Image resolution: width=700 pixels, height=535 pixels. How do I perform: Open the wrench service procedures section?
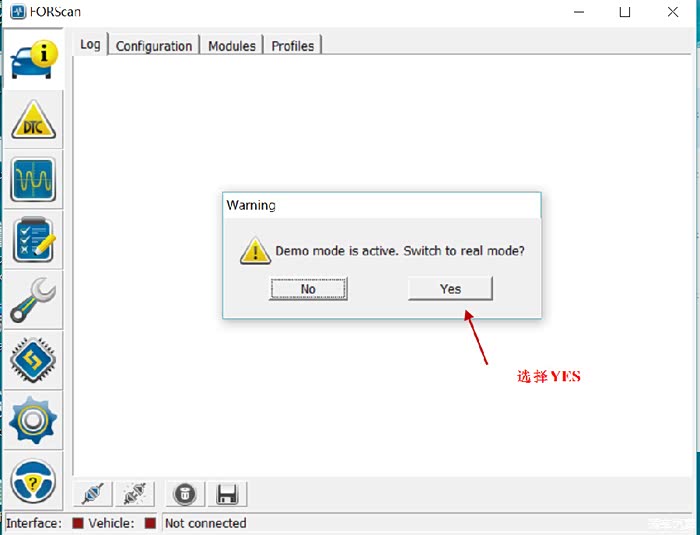click(33, 299)
